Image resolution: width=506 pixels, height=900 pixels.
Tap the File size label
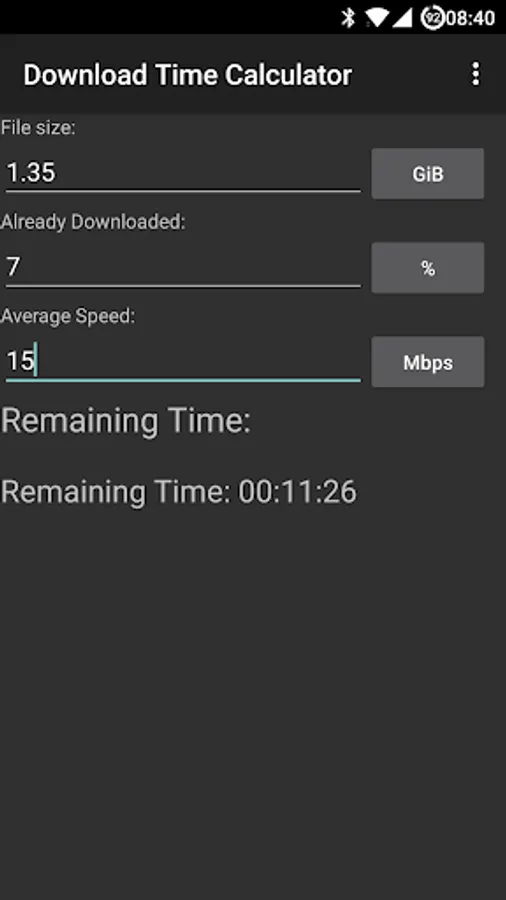tap(38, 127)
